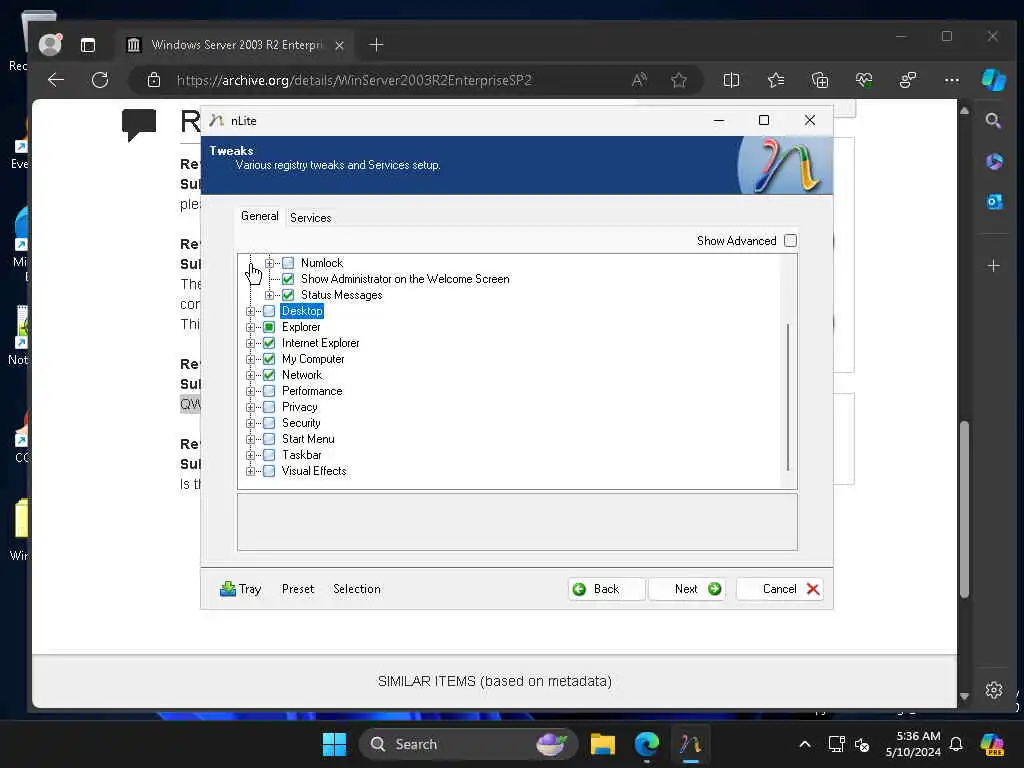Close the Windows Server 2003 tab
This screenshot has width=1024, height=768.
click(340, 46)
